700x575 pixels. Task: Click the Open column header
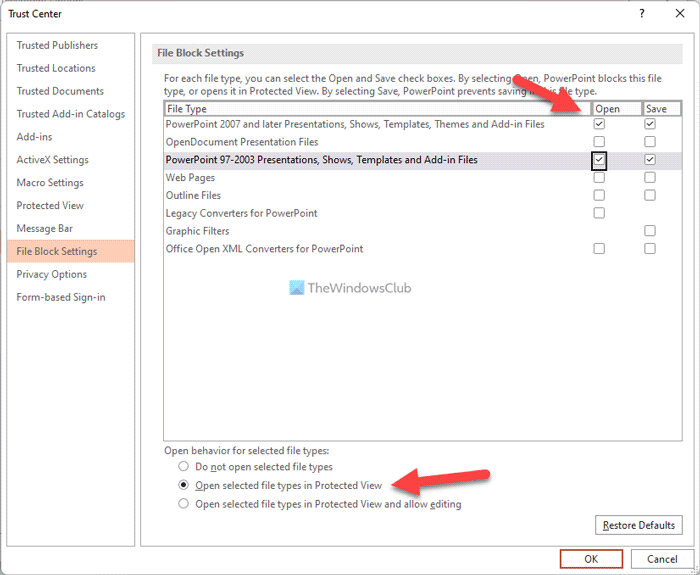pos(617,109)
